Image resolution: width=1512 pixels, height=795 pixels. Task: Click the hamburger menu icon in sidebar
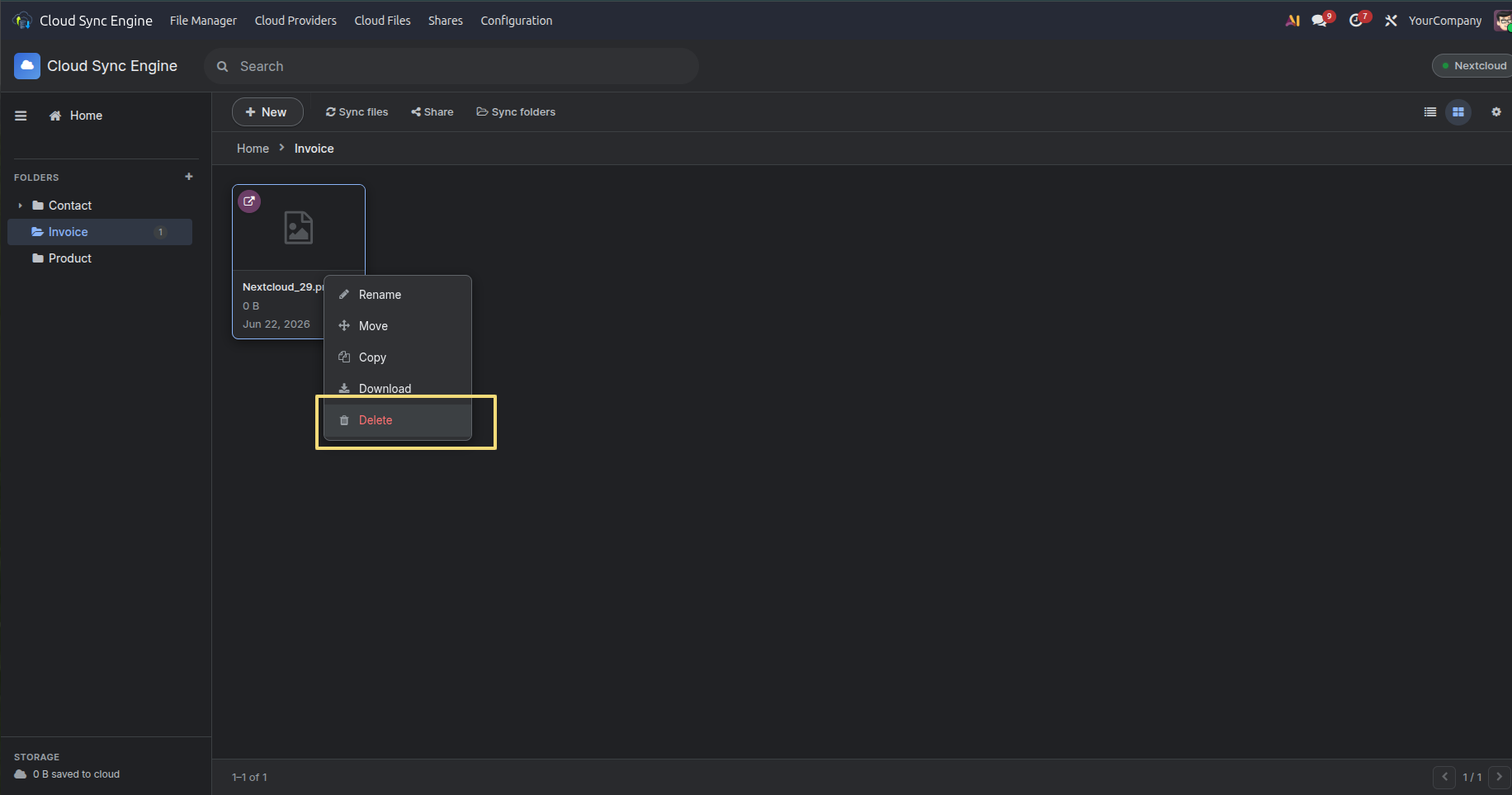21,116
